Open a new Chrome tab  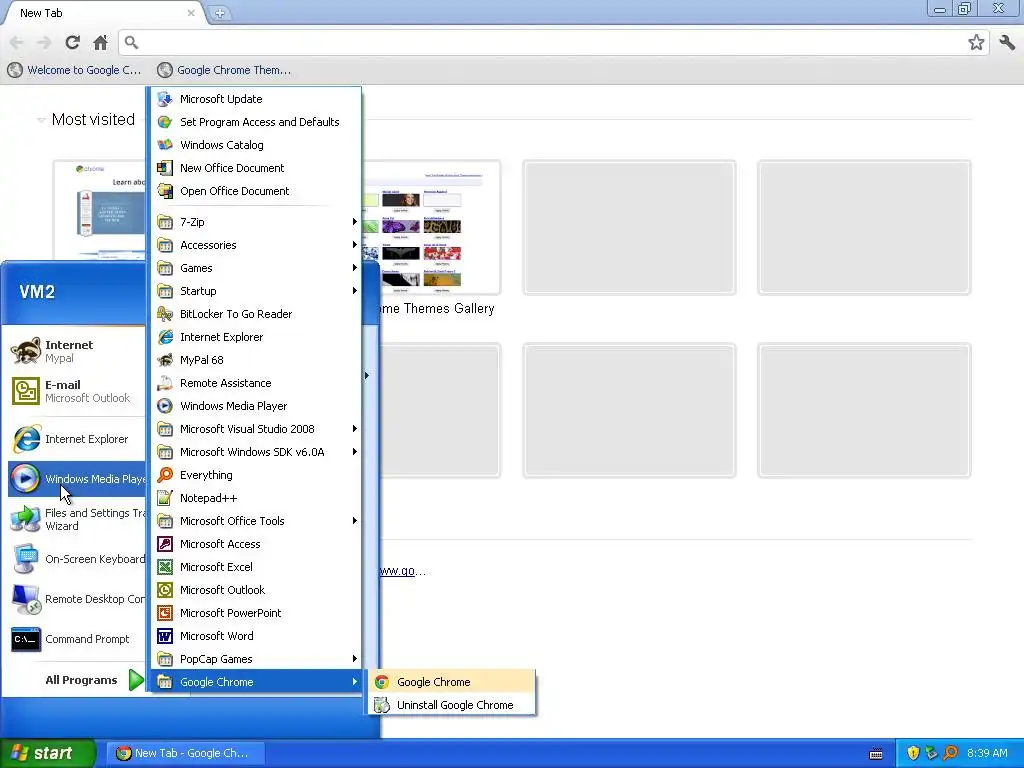tap(220, 13)
